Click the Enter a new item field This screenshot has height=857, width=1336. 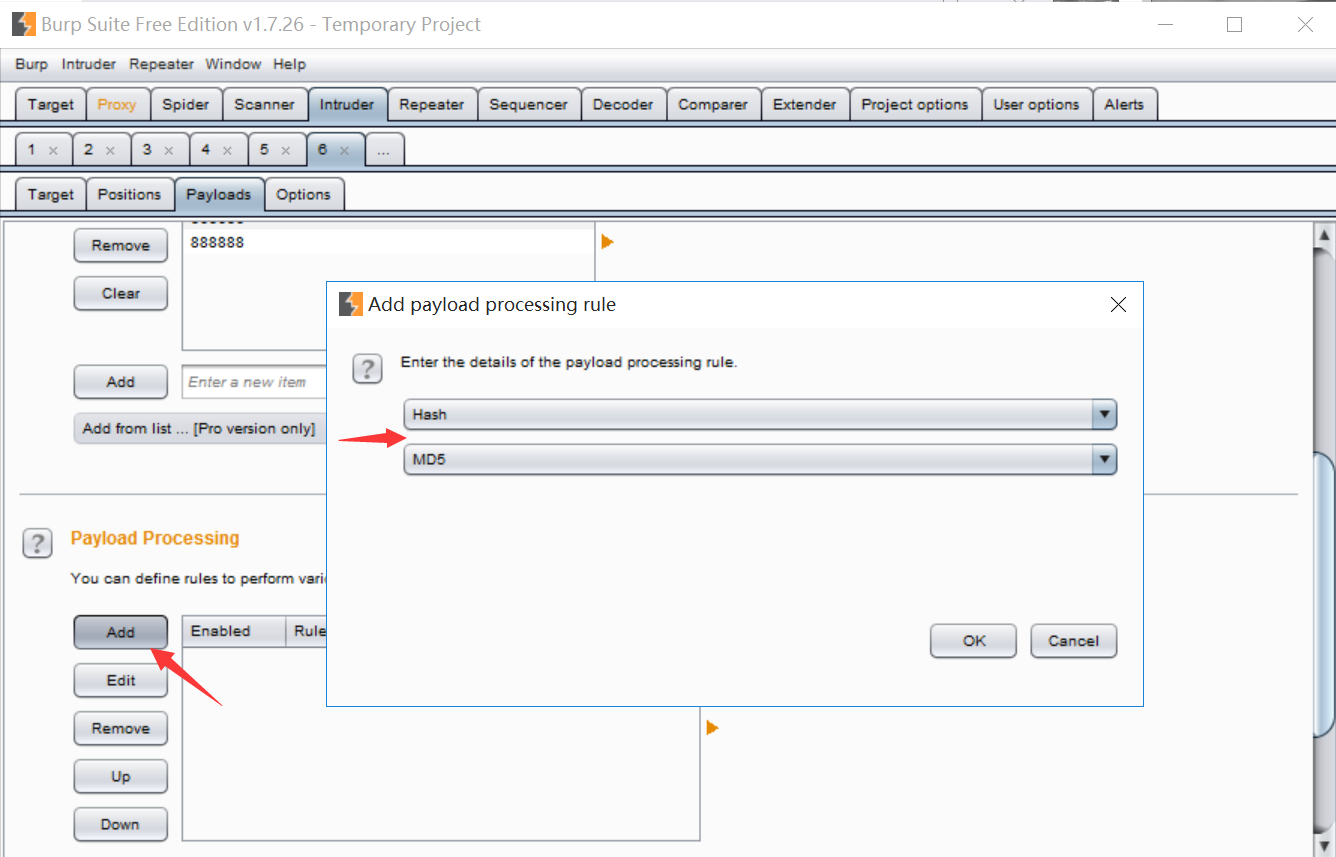[256, 382]
